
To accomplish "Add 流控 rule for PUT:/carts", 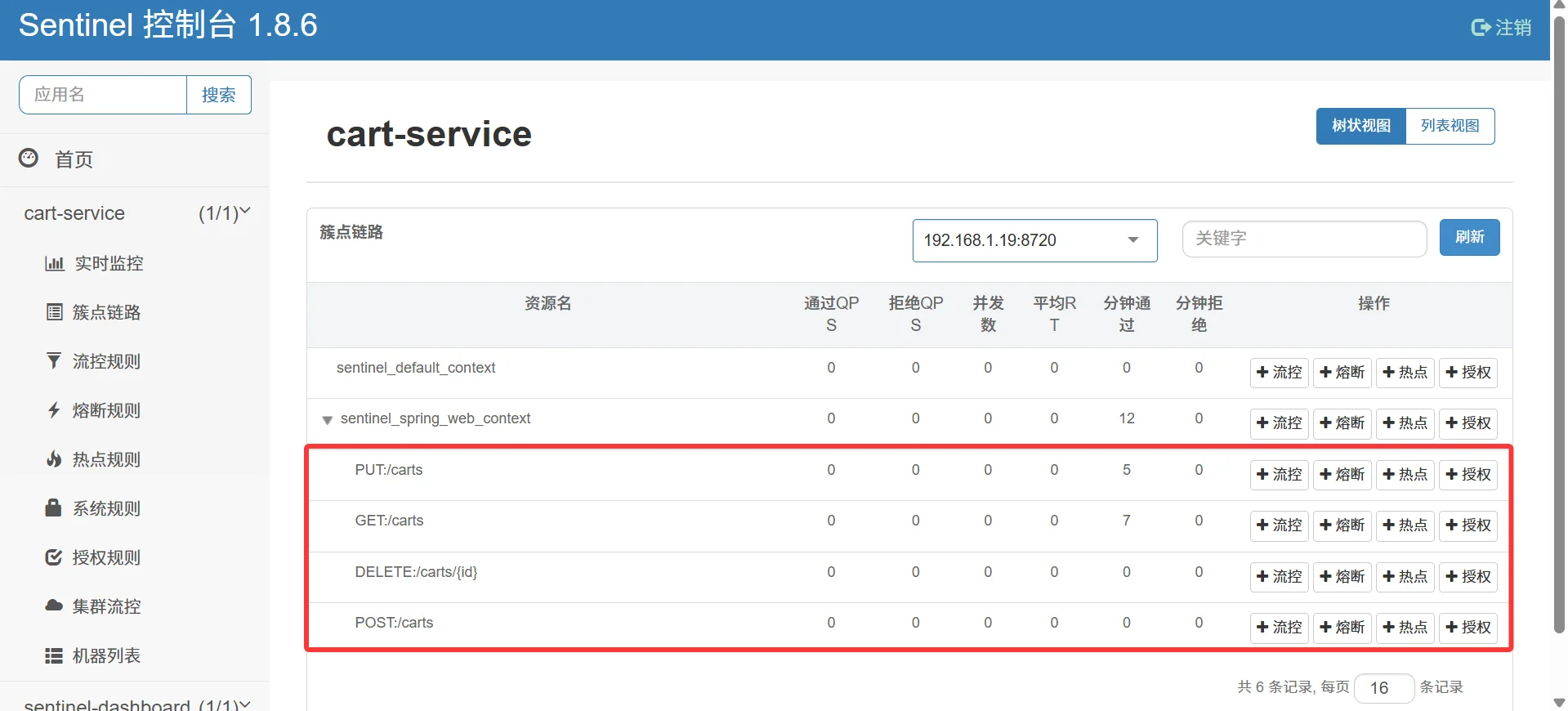I will [1280, 475].
